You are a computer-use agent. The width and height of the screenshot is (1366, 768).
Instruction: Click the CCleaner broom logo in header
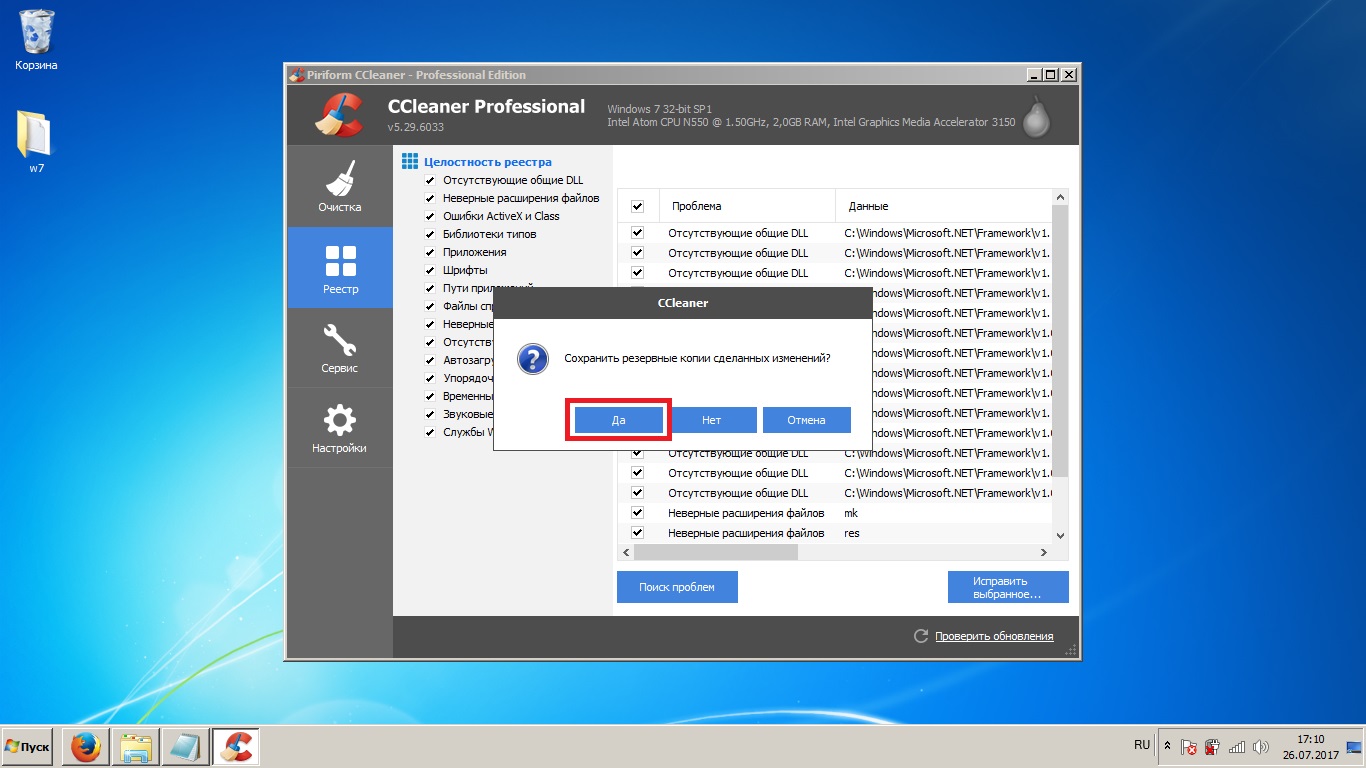338,115
